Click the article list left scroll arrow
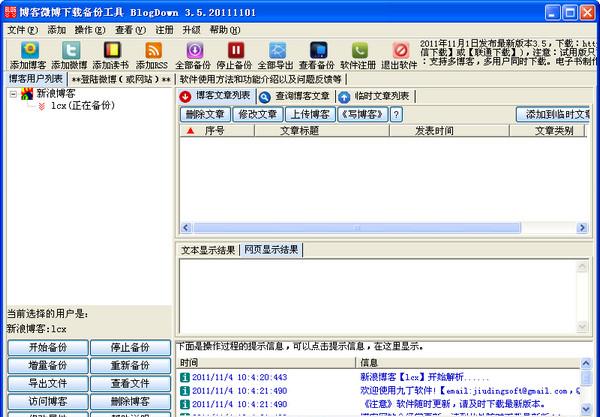The height and width of the screenshot is (417, 600). click(x=186, y=228)
